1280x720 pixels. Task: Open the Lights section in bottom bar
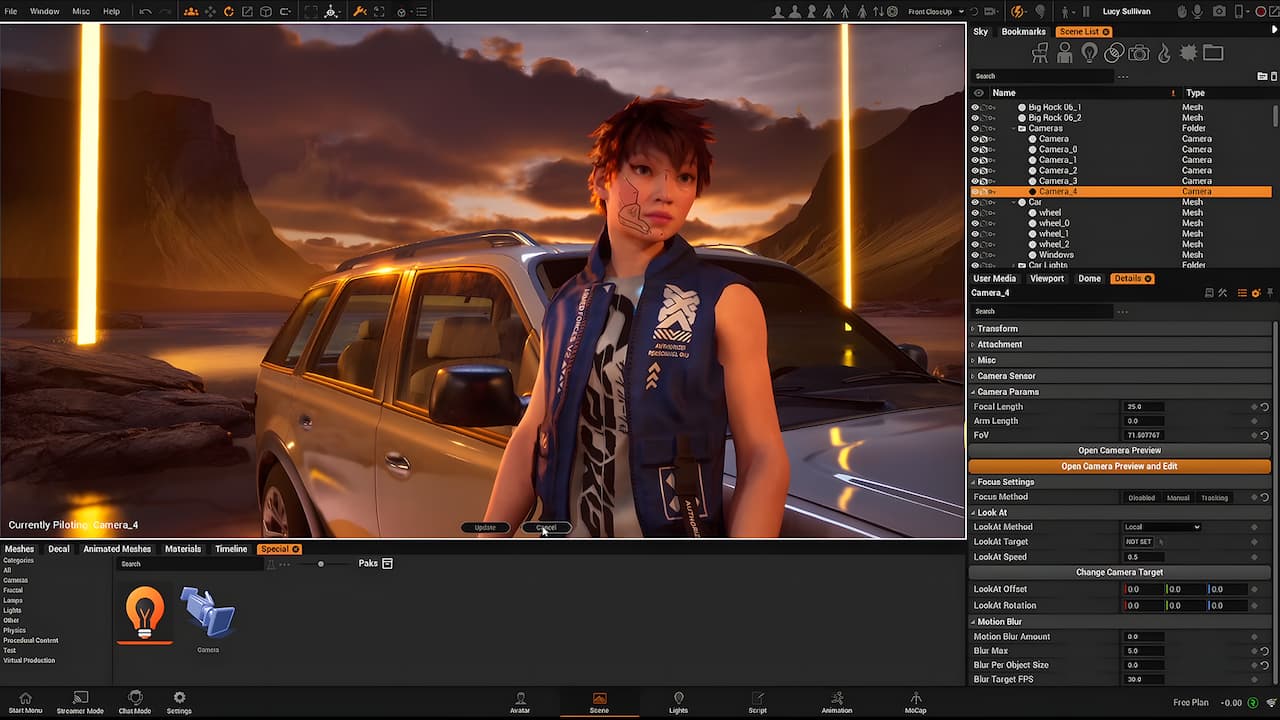pos(679,703)
